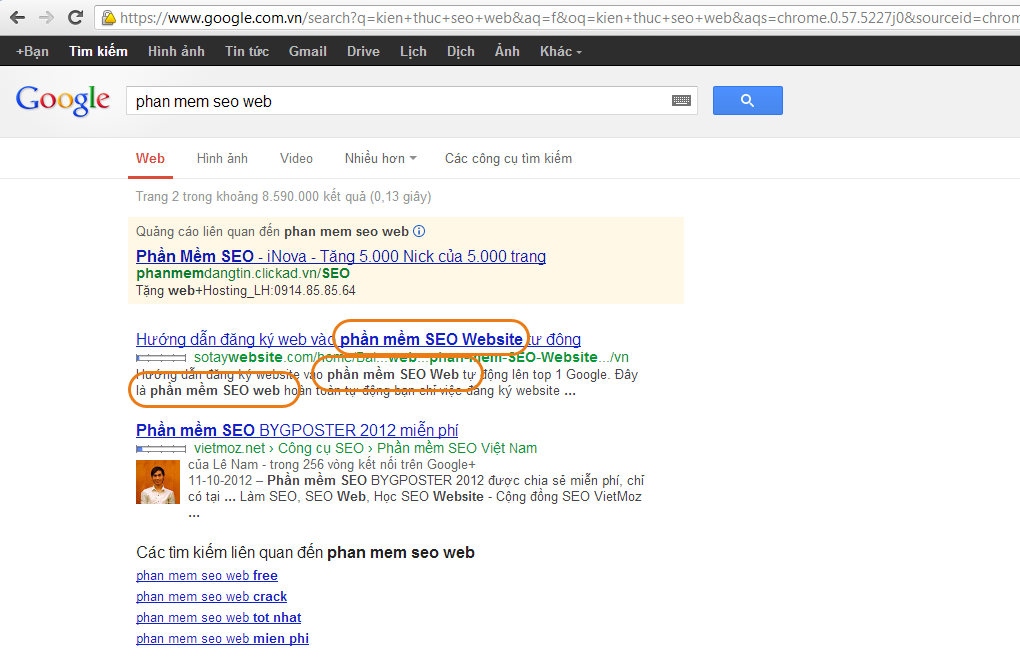Click the Tặng web+Hosting ad description text

(246, 291)
